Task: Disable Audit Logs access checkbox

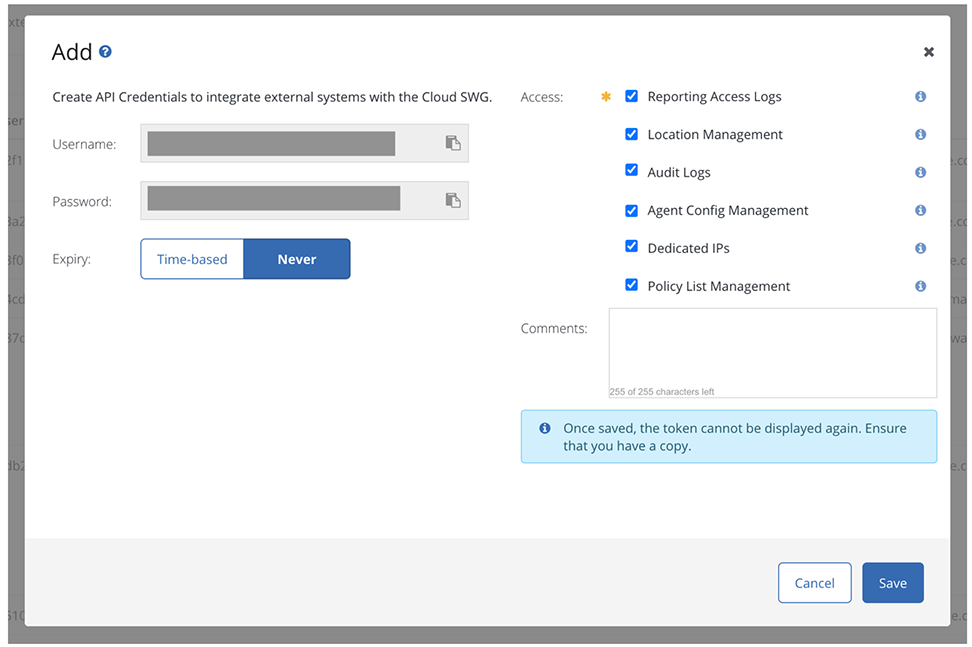Action: pos(632,171)
